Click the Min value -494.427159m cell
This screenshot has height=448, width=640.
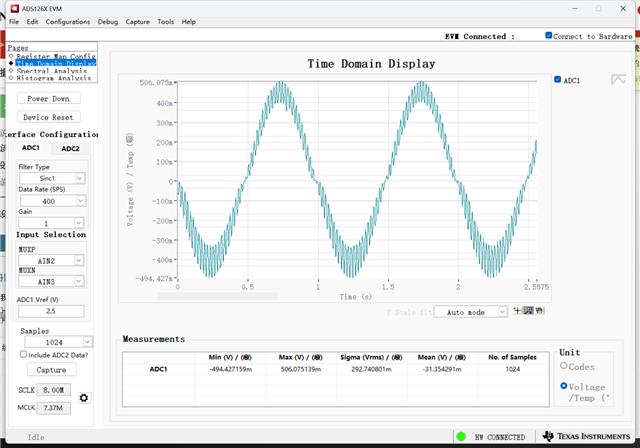231,369
